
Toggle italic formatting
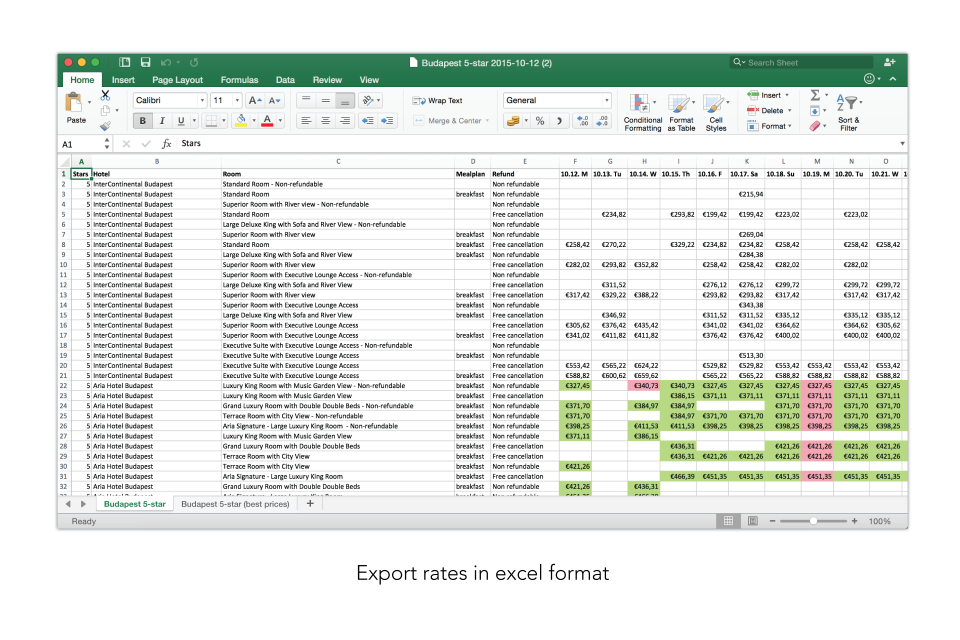[162, 120]
